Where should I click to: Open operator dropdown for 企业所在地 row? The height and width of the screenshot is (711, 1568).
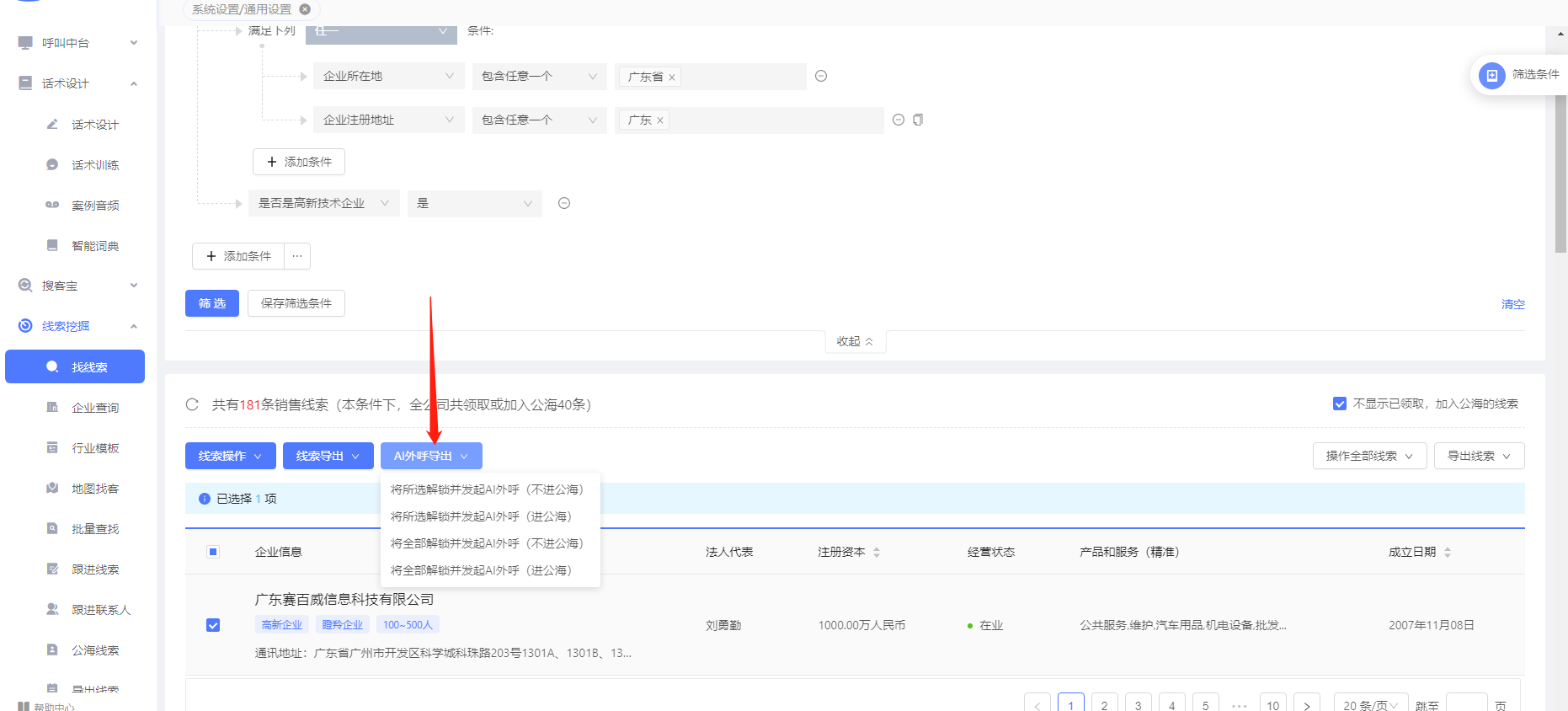click(539, 76)
